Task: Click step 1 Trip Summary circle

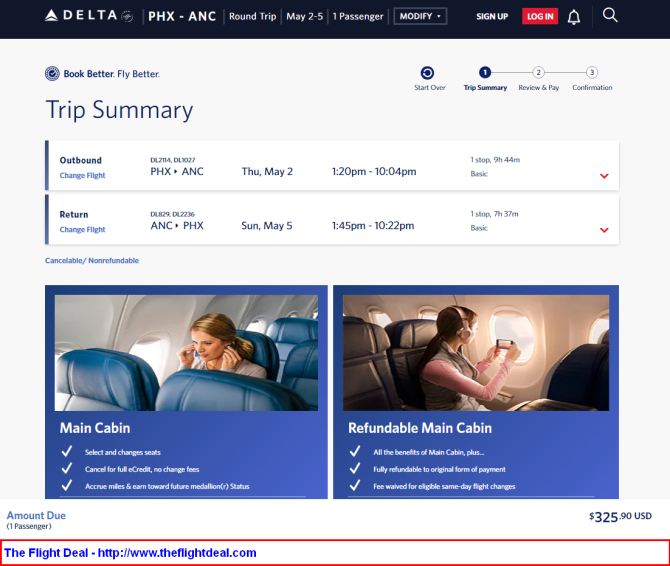Action: tap(485, 72)
